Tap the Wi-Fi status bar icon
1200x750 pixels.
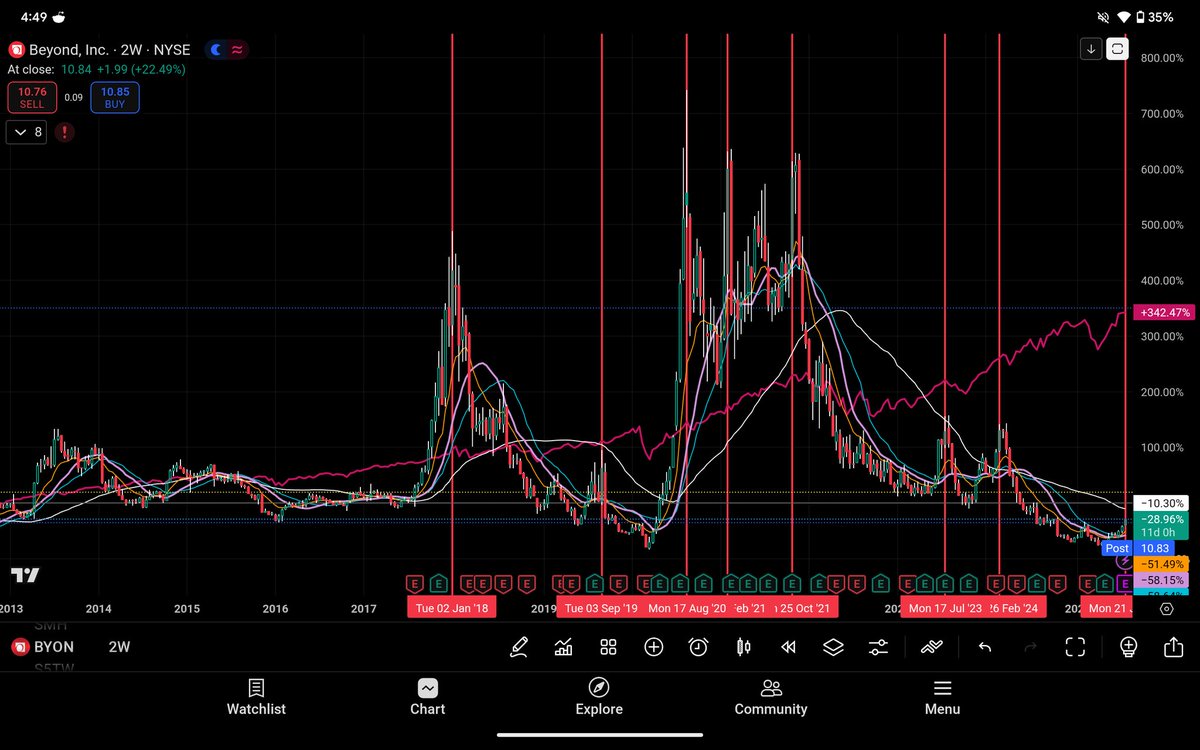[1124, 17]
